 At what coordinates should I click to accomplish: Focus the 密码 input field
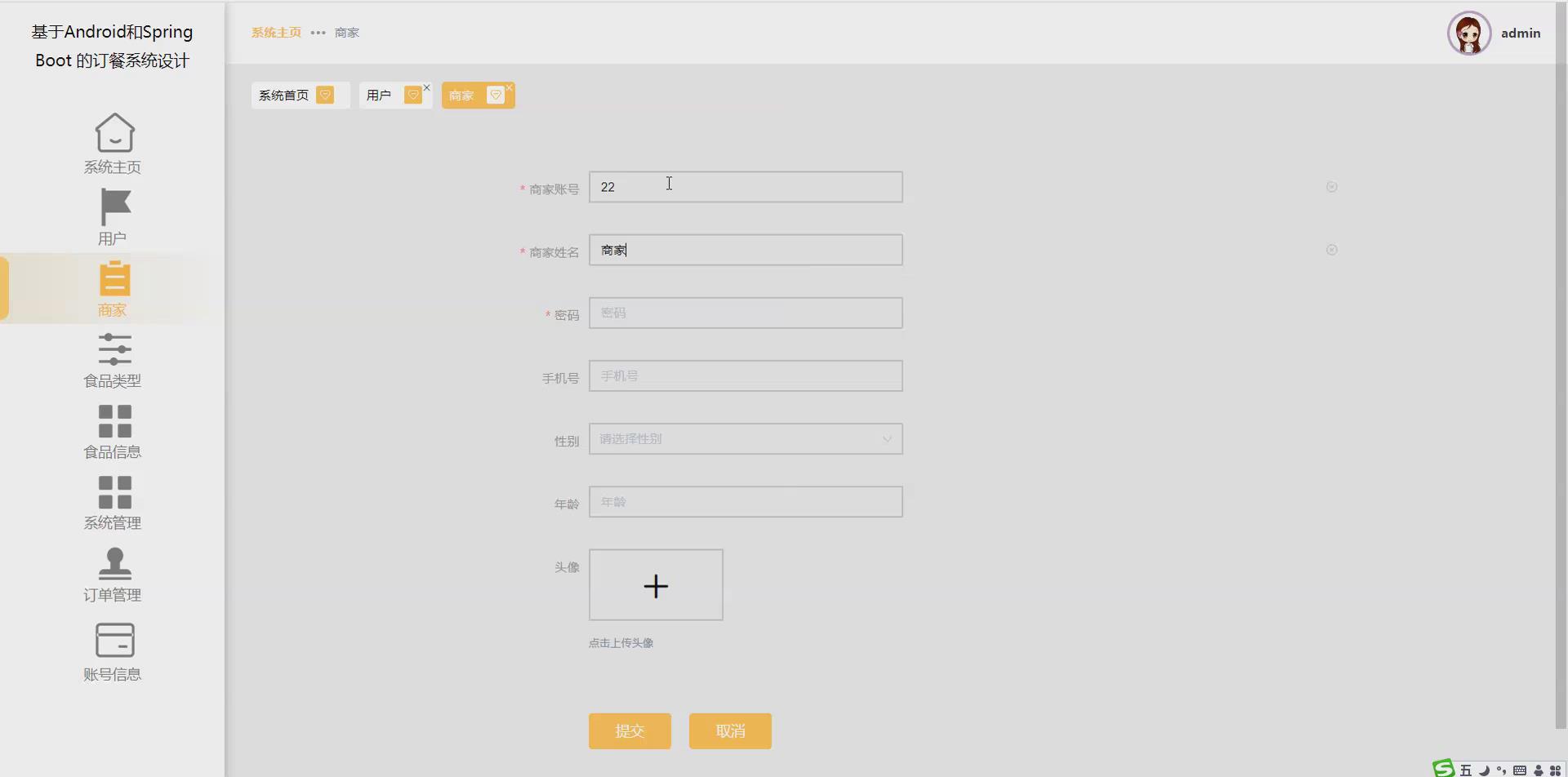[746, 313]
